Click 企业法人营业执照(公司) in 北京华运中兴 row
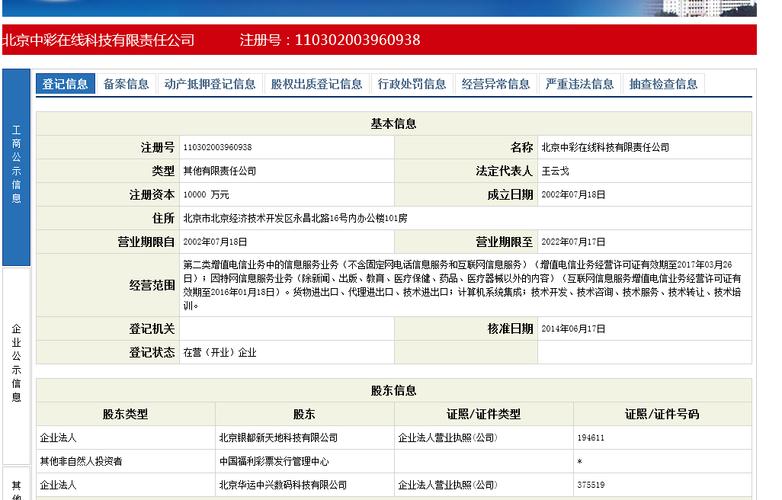Viewport: 782px width, 500px height. 447,485
